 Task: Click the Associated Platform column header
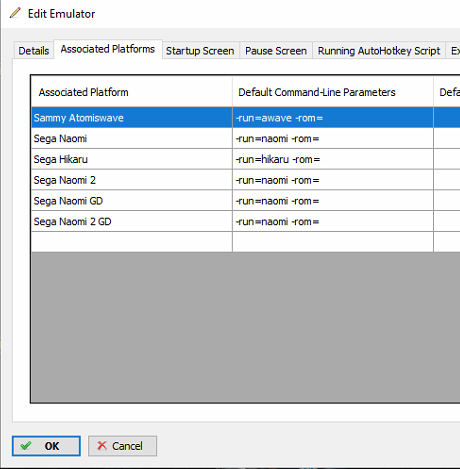[132, 92]
